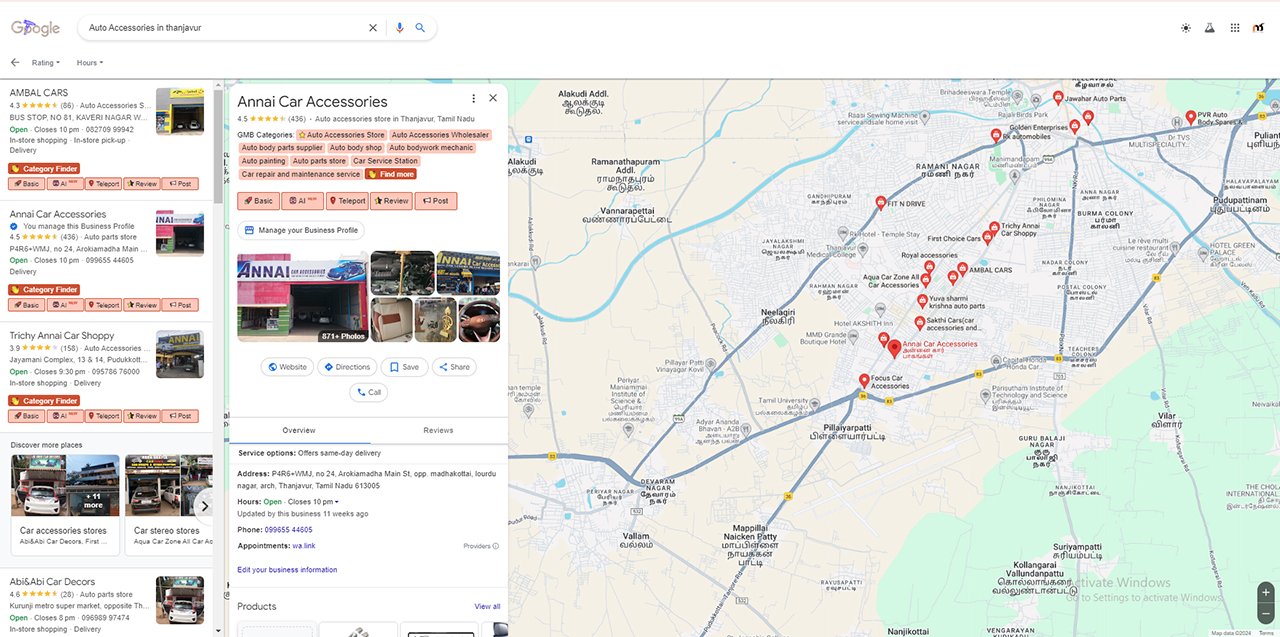The height and width of the screenshot is (637, 1280).
Task: Open Manage your Business Profile
Action: (x=301, y=230)
